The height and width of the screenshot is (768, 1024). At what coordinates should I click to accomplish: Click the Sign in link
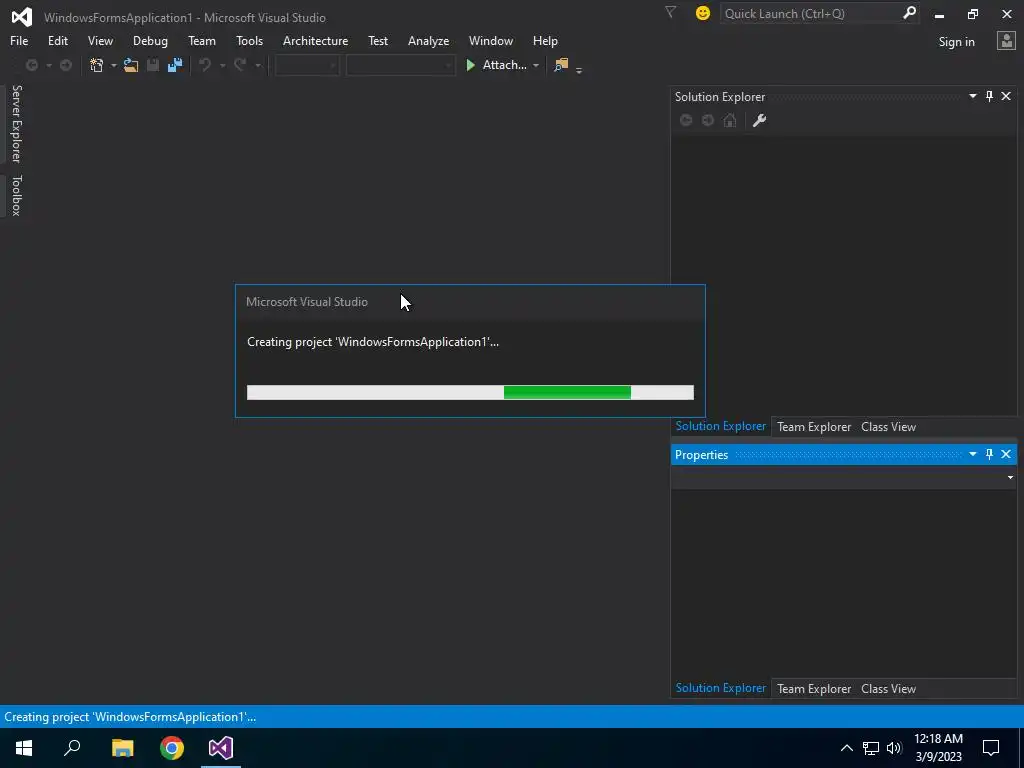(956, 42)
